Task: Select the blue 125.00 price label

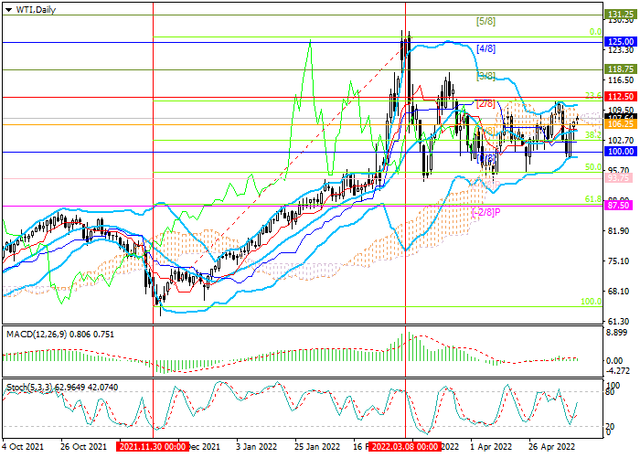Action: click(622, 42)
